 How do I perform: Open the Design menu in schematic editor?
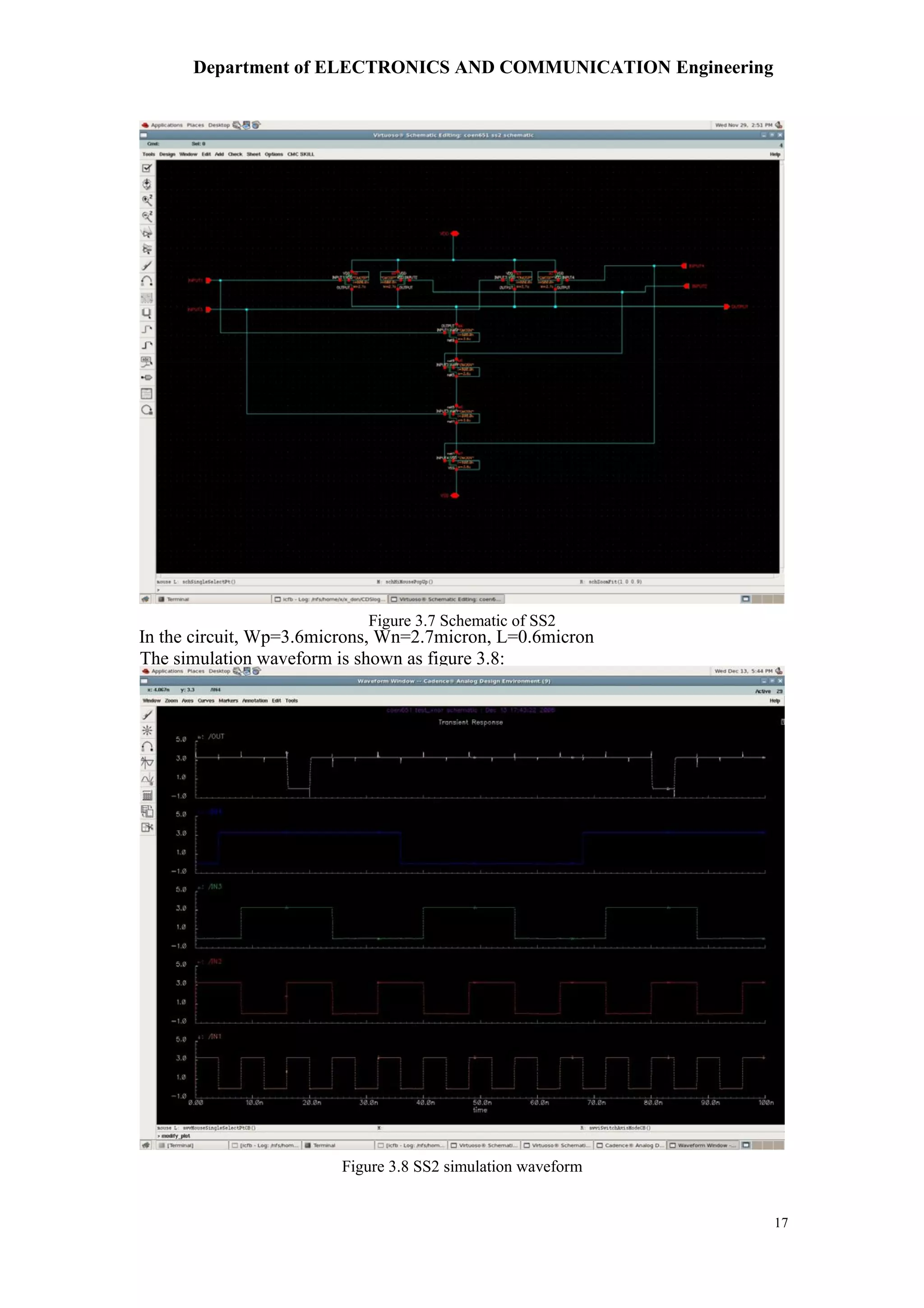click(x=167, y=154)
